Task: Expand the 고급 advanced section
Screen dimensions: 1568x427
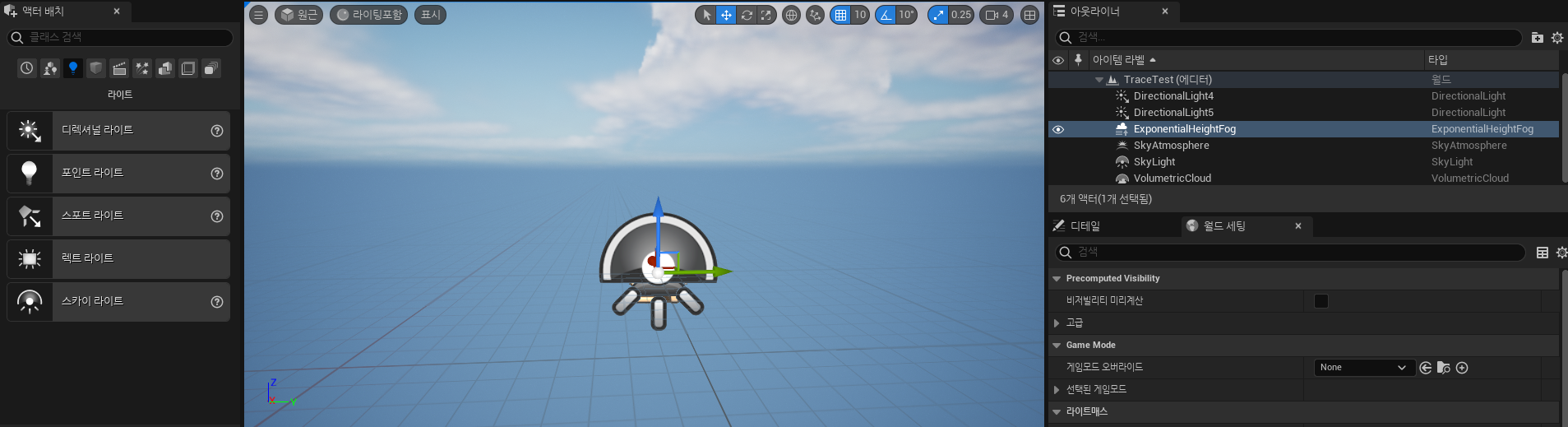Action: coord(1057,323)
